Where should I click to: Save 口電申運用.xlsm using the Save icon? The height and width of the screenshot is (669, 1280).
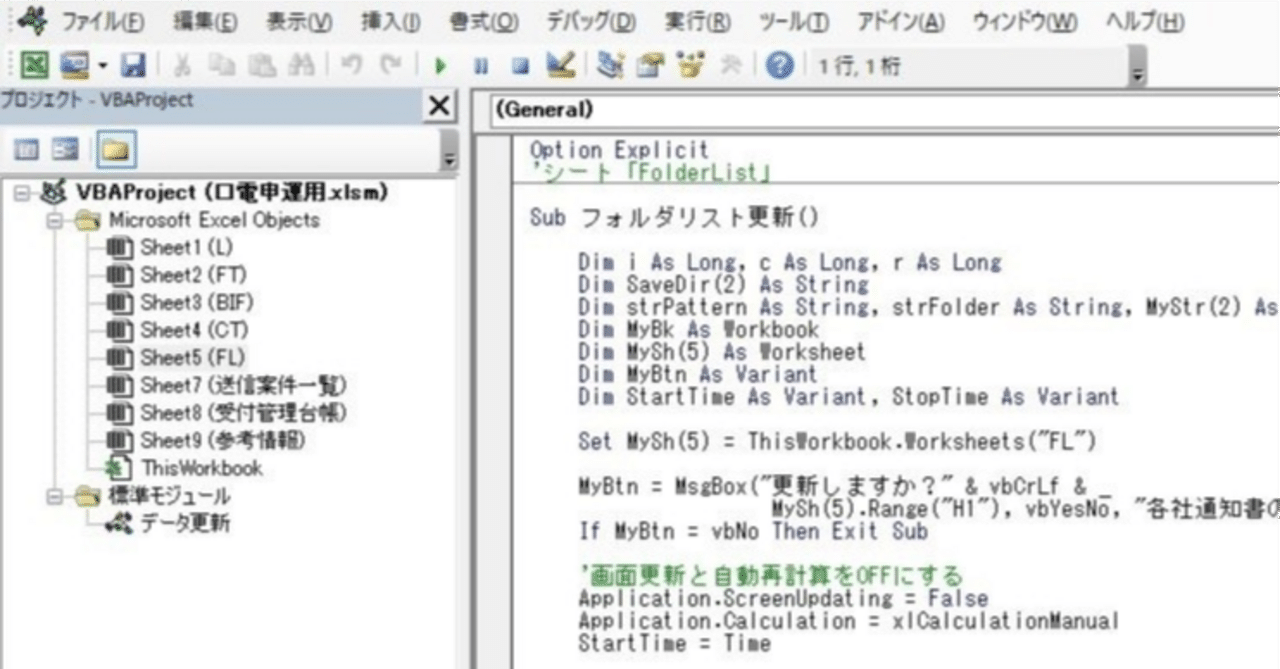pos(135,64)
